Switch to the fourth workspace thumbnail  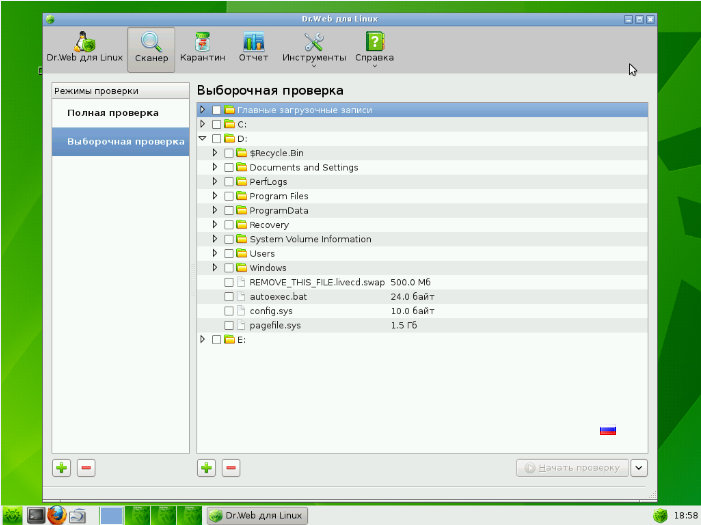[190, 515]
